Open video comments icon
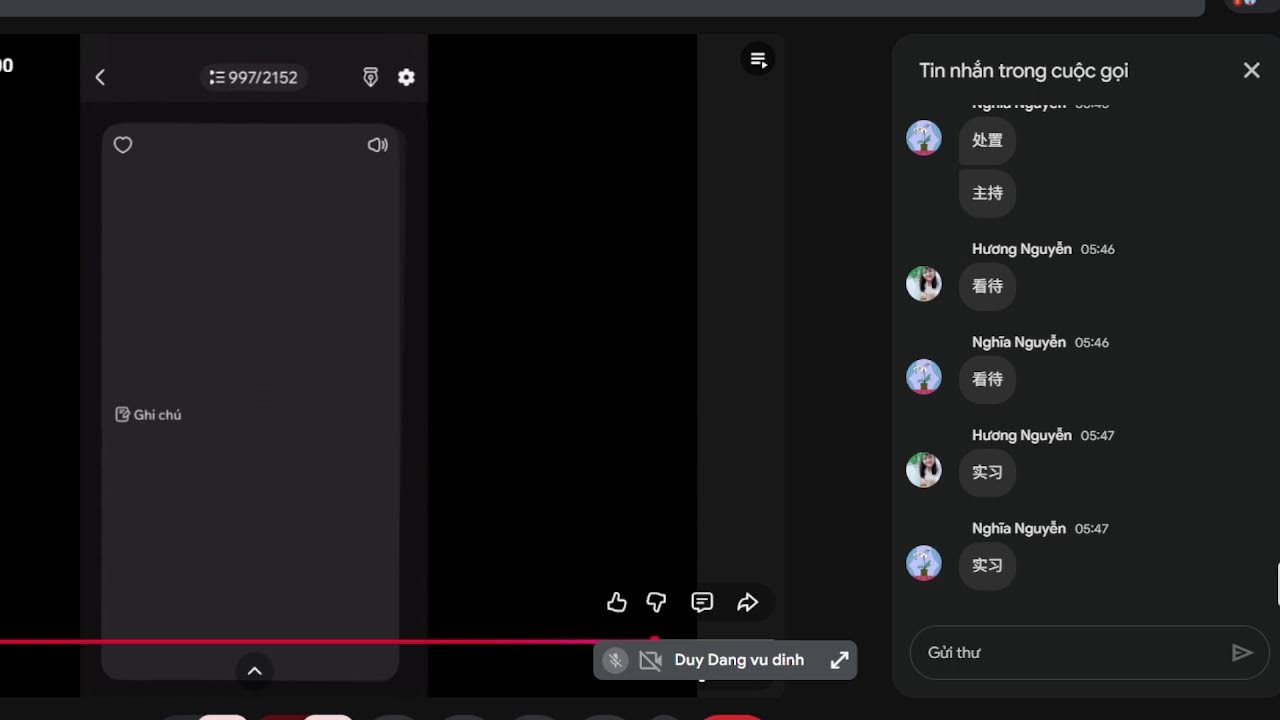The image size is (1280, 720). [702, 602]
